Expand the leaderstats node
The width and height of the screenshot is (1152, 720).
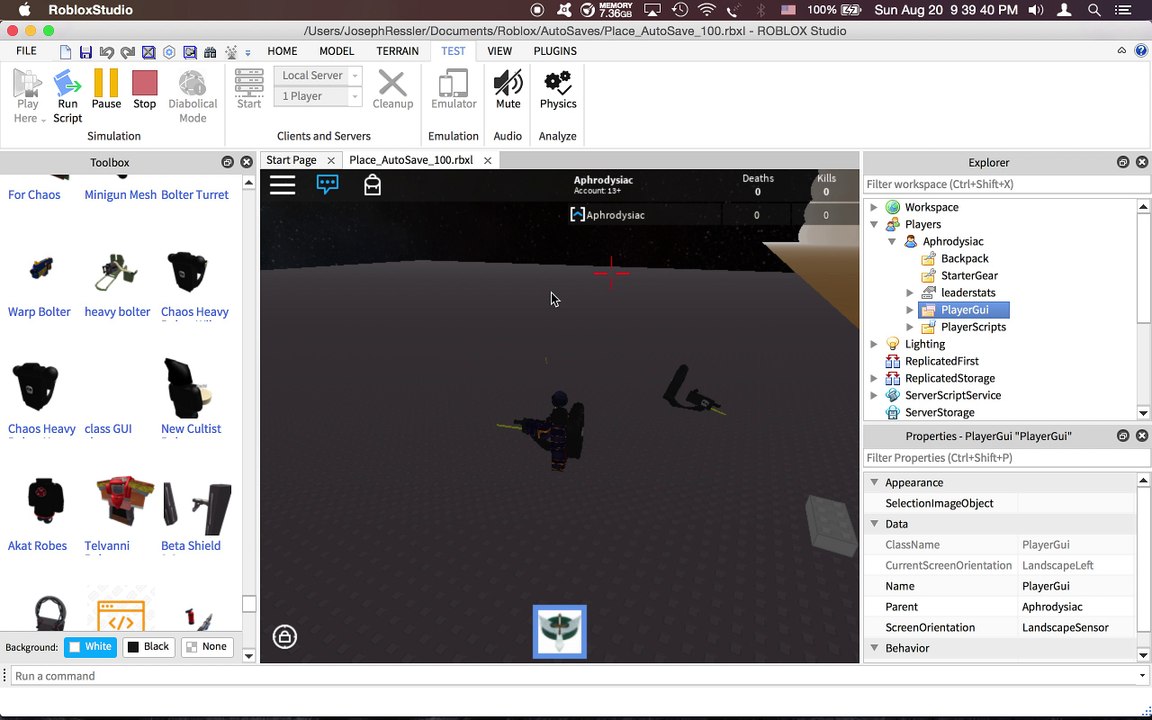coord(910,292)
